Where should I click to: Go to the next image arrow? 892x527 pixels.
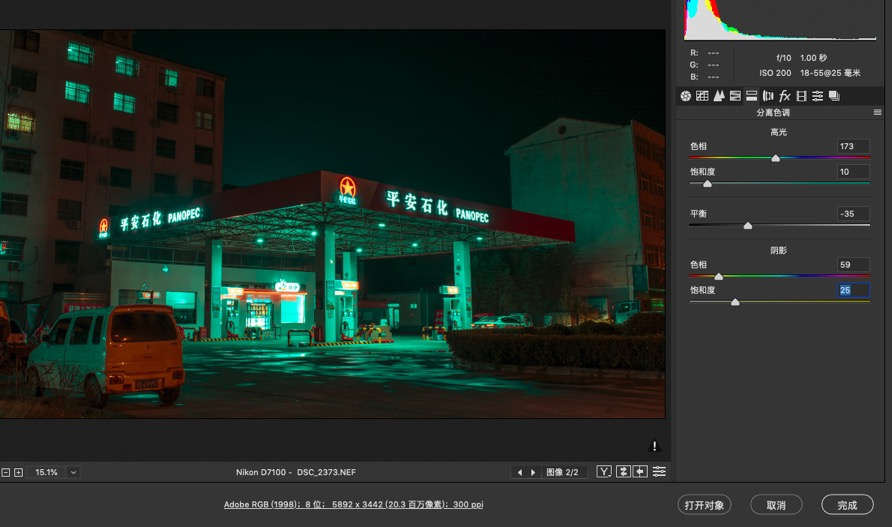click(x=533, y=472)
